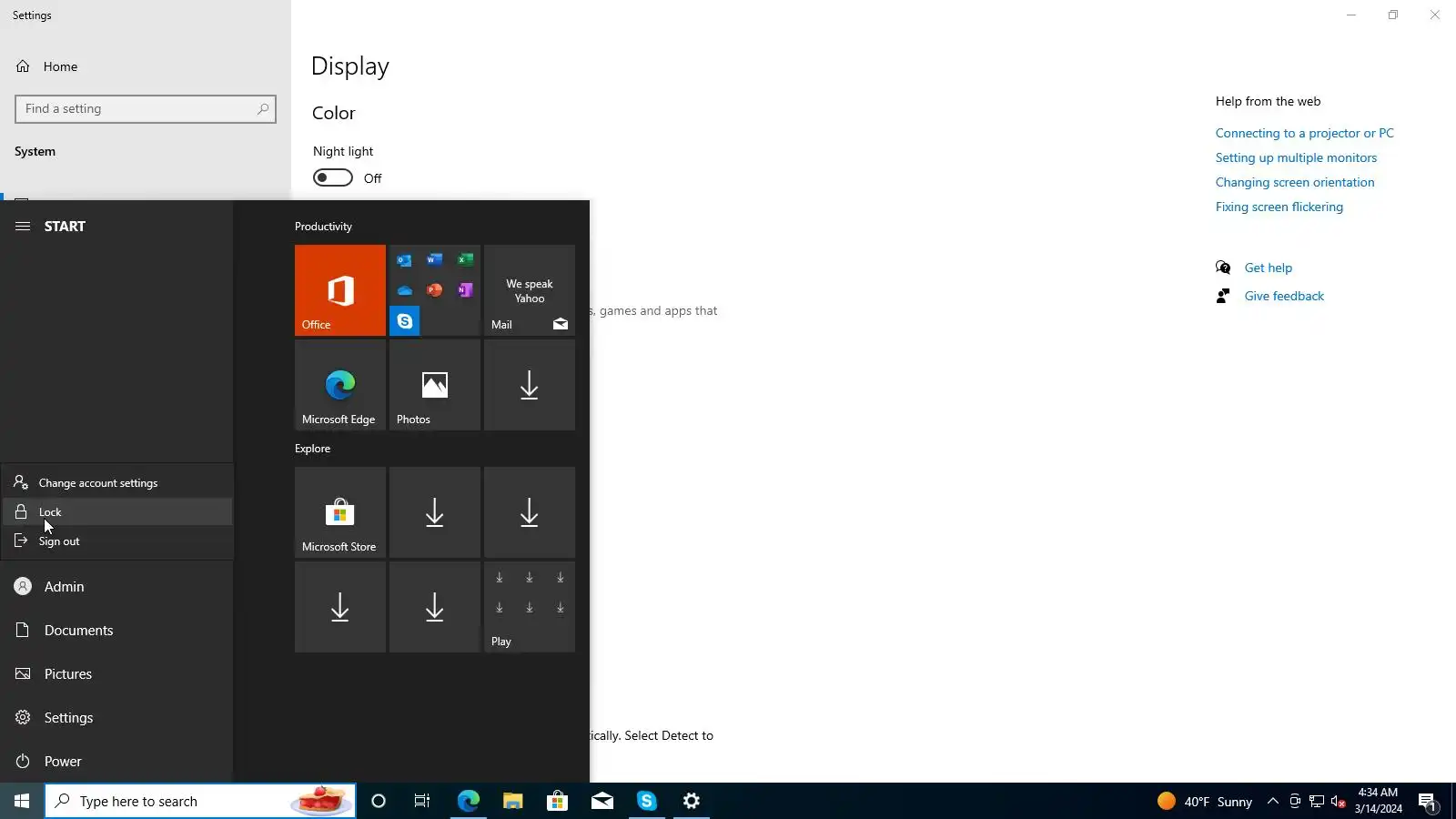This screenshot has width=1456, height=819.
Task: Click the Admin user account entry
Action: pyautogui.click(x=116, y=587)
